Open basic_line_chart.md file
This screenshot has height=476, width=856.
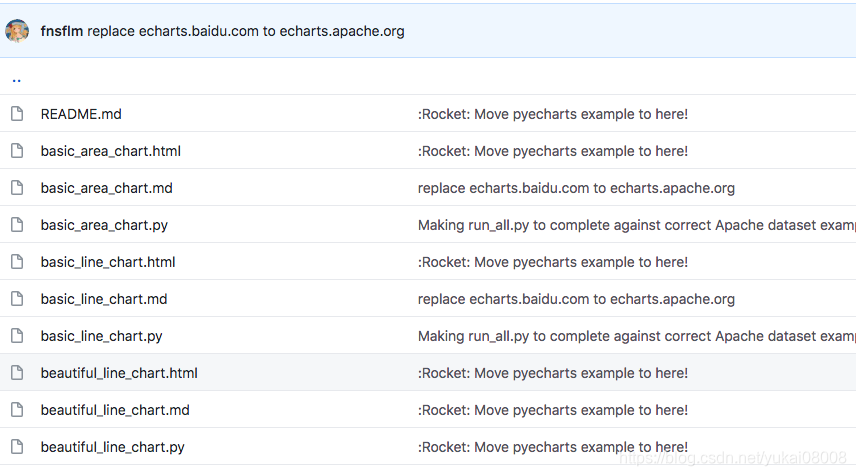coord(104,299)
